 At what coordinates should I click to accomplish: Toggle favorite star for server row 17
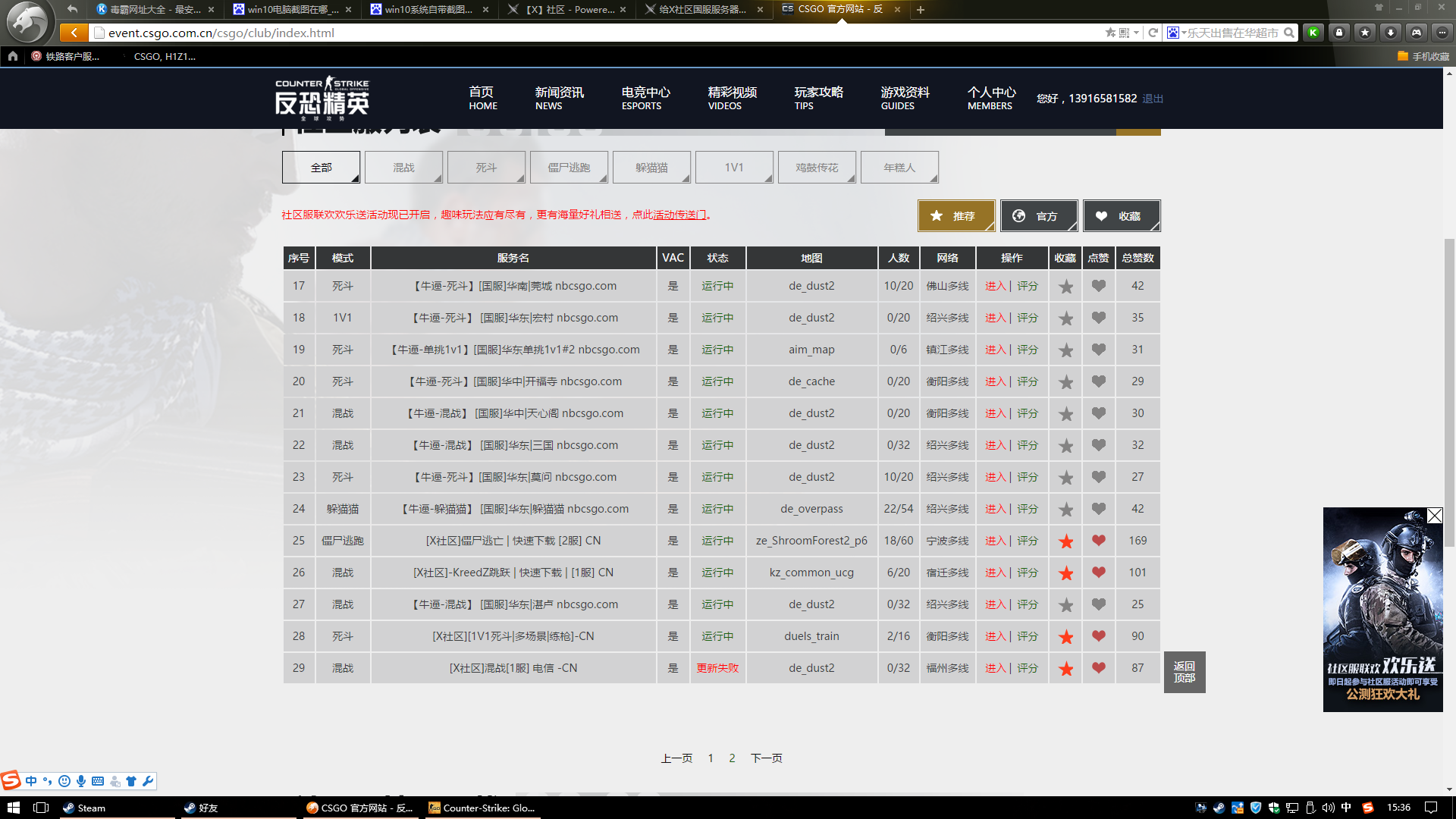click(x=1065, y=287)
